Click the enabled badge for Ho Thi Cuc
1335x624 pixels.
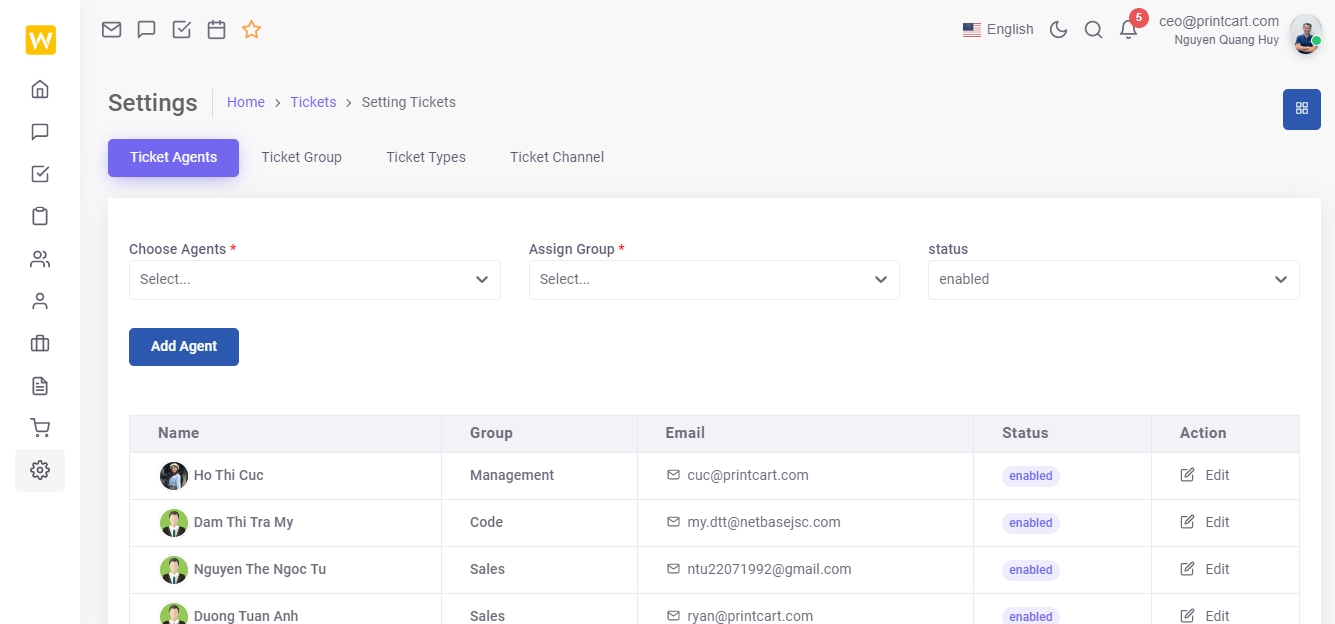click(x=1030, y=476)
